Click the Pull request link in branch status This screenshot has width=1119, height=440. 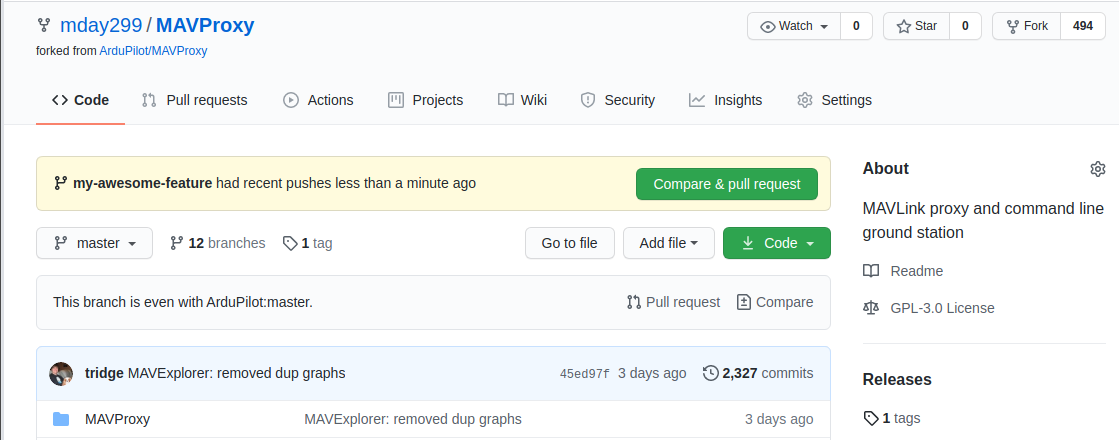click(x=674, y=302)
